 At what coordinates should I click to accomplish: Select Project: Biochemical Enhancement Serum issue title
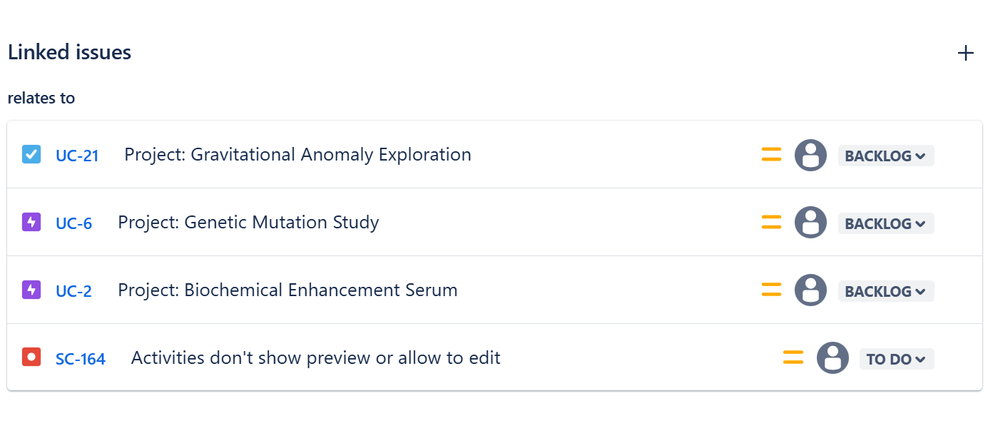288,290
